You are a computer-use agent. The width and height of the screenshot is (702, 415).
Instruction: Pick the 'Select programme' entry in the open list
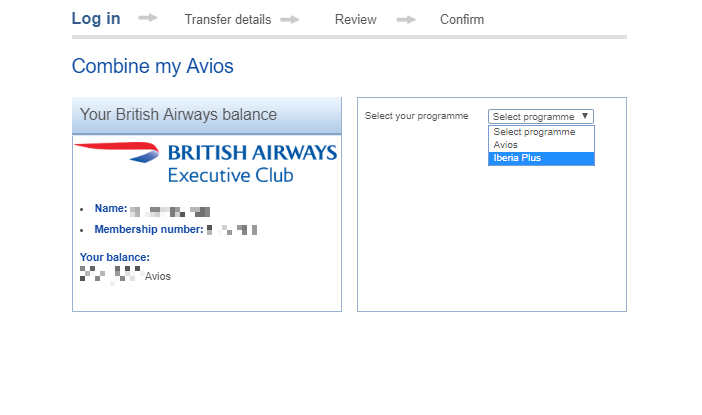coord(541,132)
